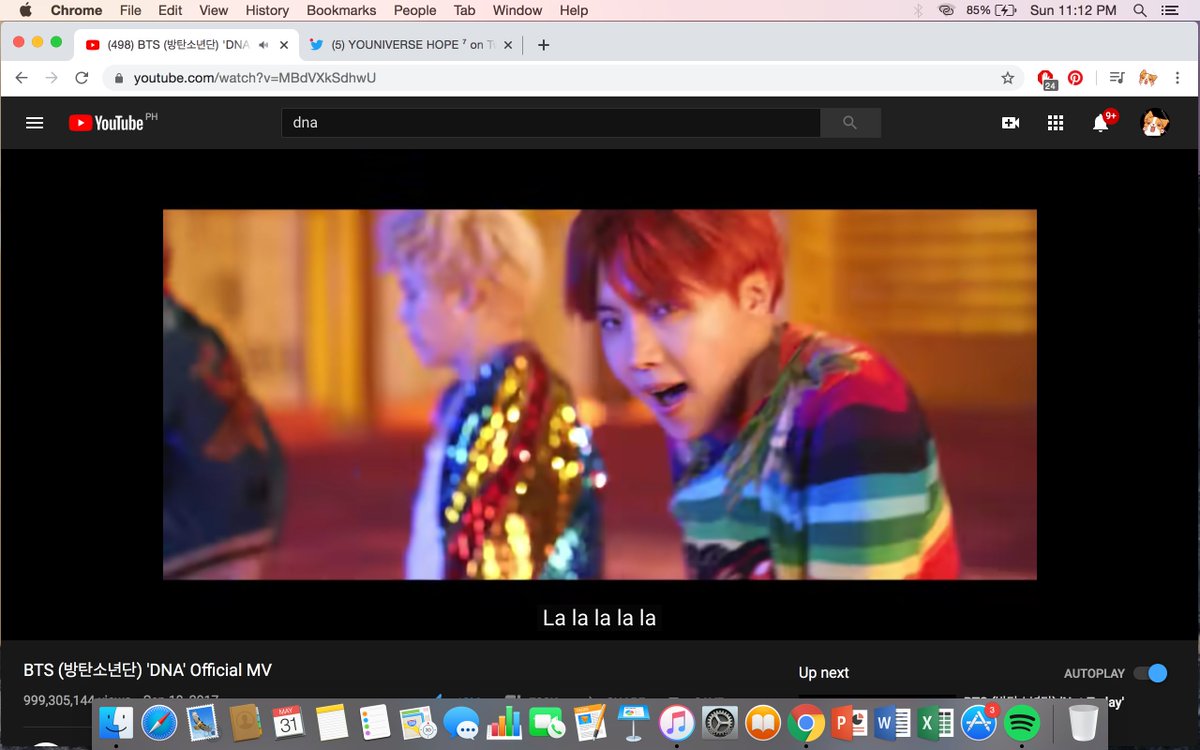Open the Help menu
The image size is (1200, 750).
tap(574, 10)
